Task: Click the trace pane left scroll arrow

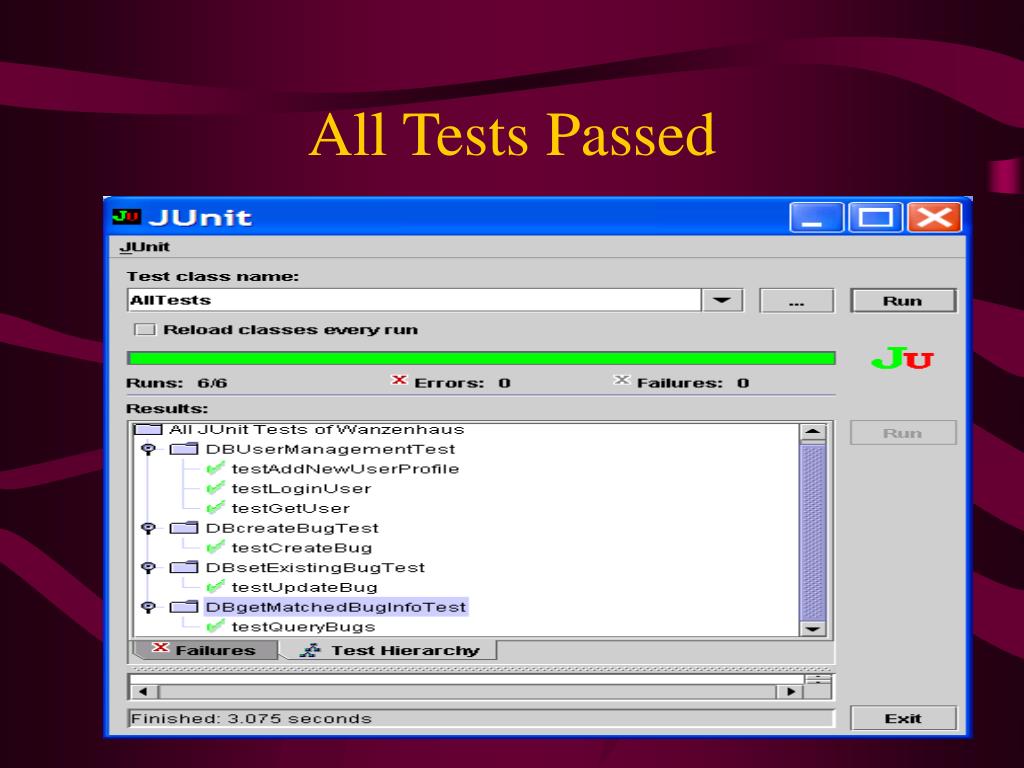Action: click(143, 692)
